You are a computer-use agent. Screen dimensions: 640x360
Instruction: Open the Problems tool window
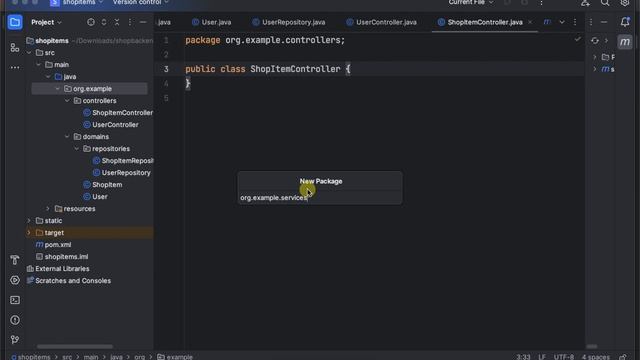point(15,320)
